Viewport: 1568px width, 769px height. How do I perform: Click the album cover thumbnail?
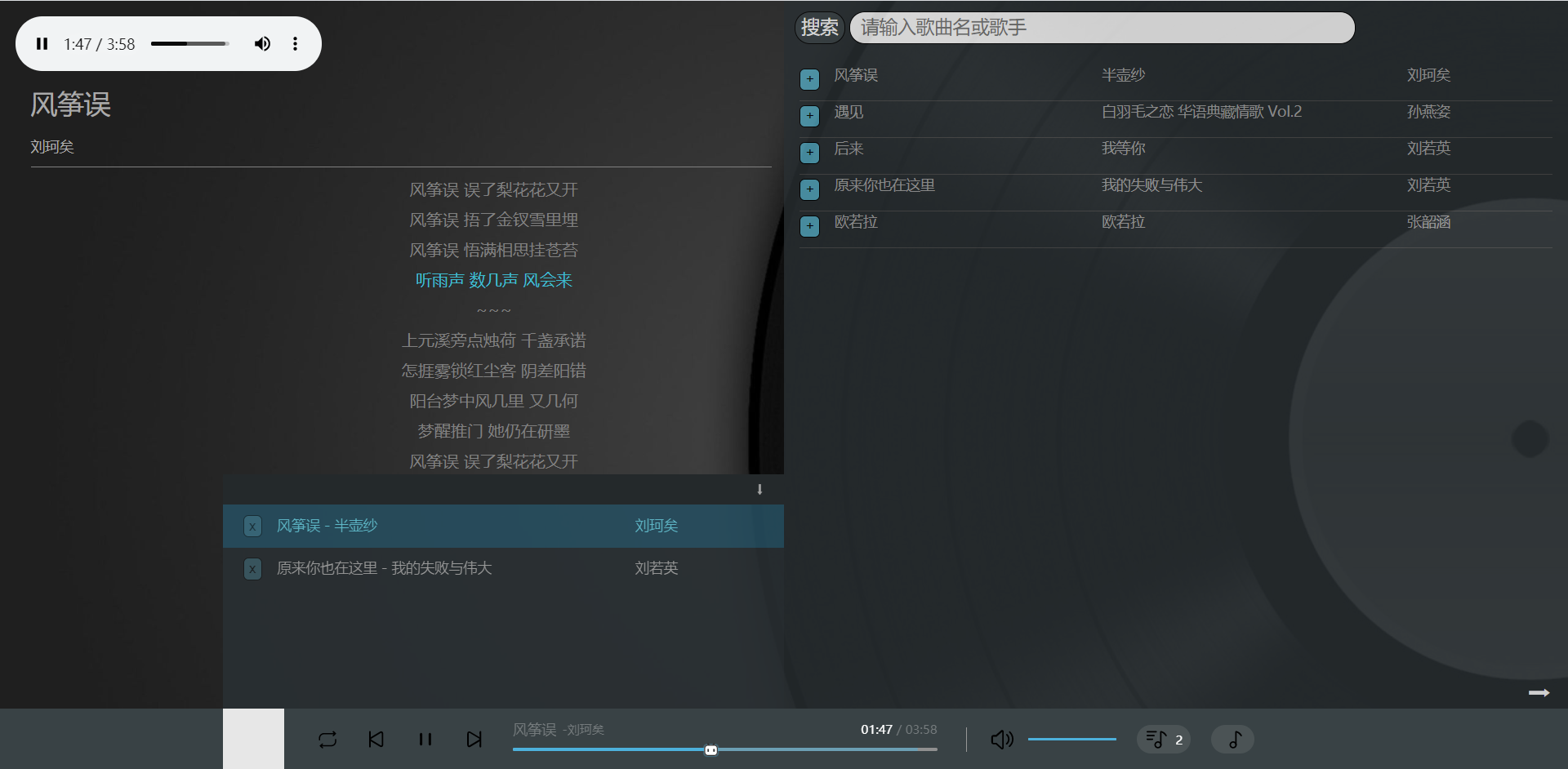[x=253, y=739]
